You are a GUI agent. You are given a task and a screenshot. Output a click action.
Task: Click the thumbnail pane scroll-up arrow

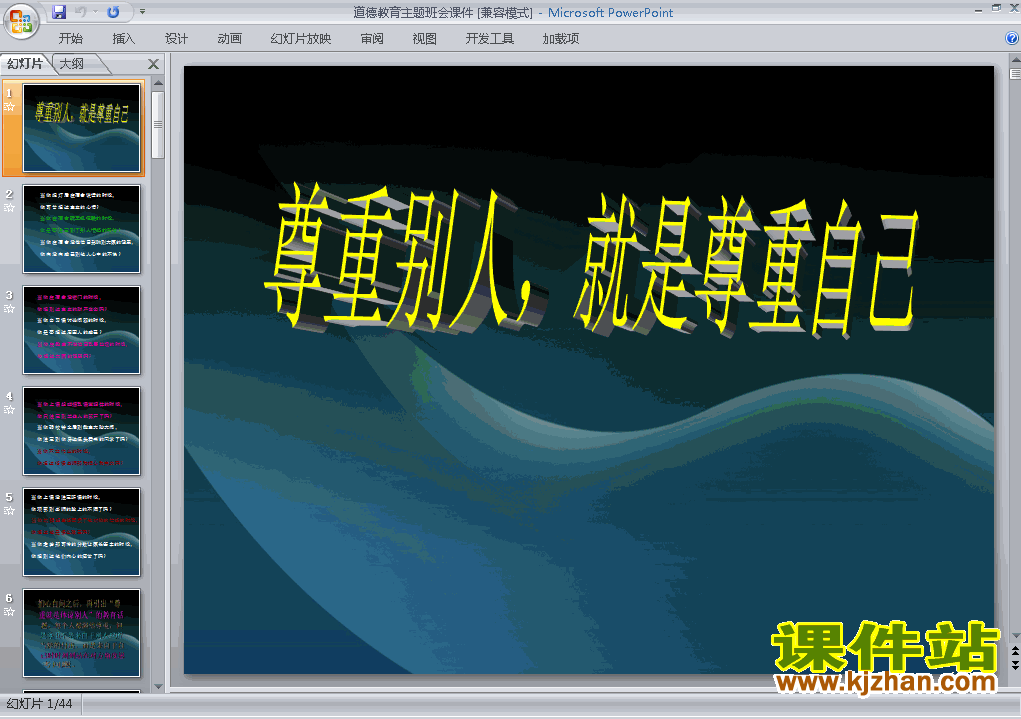158,83
